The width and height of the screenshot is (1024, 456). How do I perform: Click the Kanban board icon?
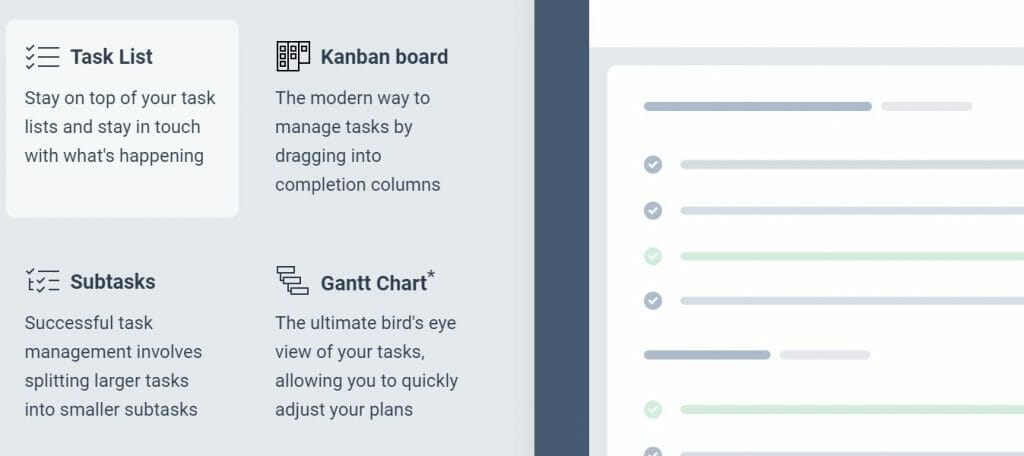[x=293, y=56]
